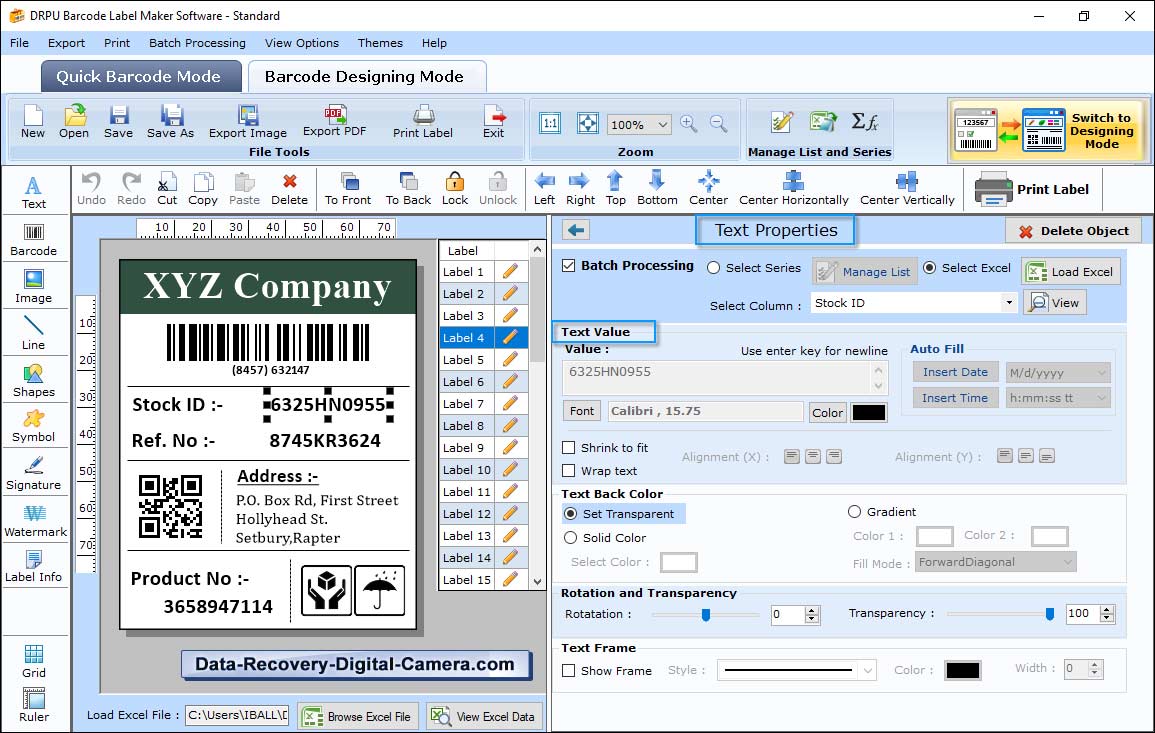Toggle the Ruler display
Viewport: 1155px width, 733px height.
point(34,705)
